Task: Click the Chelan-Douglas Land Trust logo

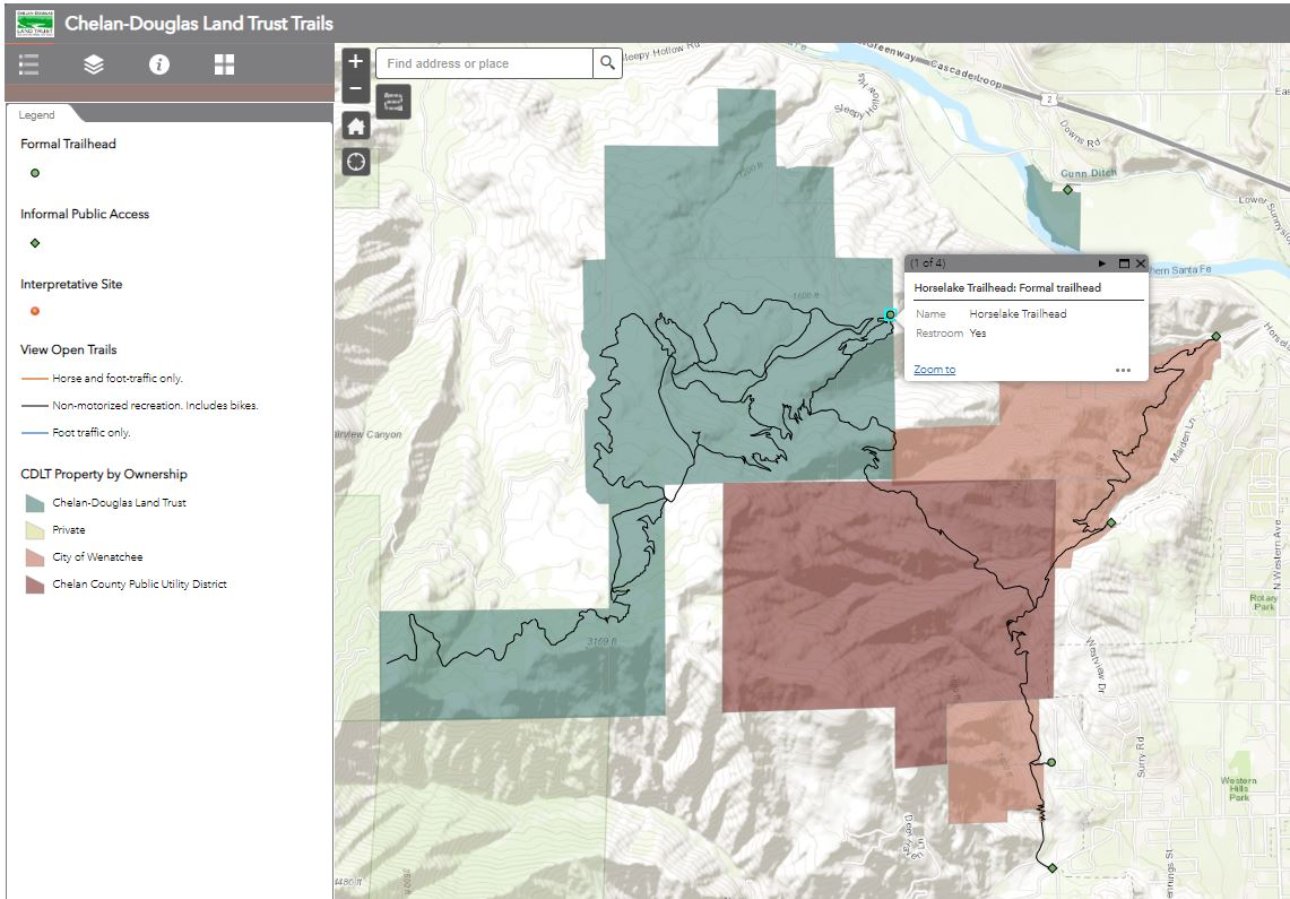Action: coord(35,22)
